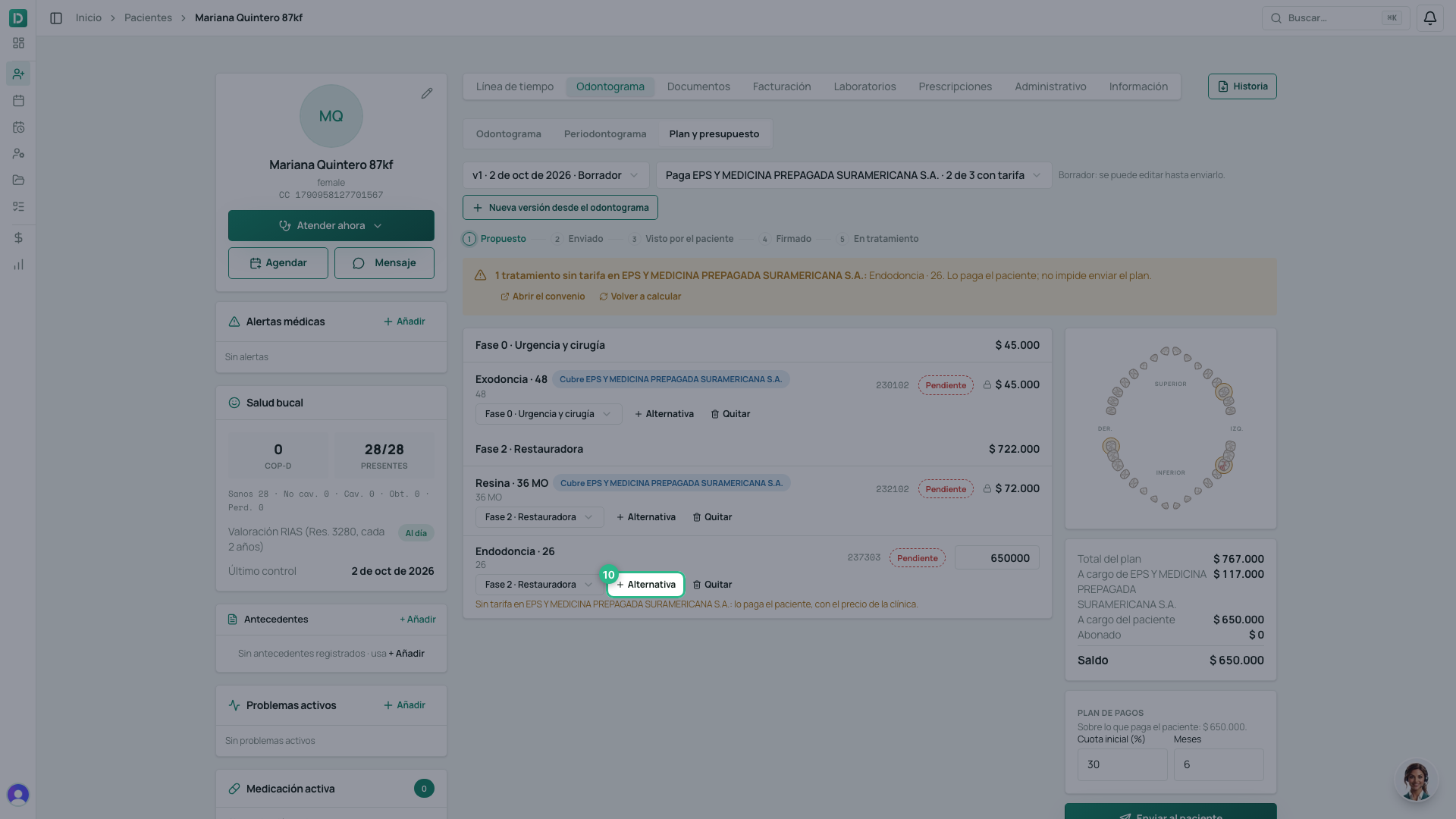Image resolution: width=1456 pixels, height=819 pixels.
Task: Click the notifications bell icon
Action: pos(1429,17)
